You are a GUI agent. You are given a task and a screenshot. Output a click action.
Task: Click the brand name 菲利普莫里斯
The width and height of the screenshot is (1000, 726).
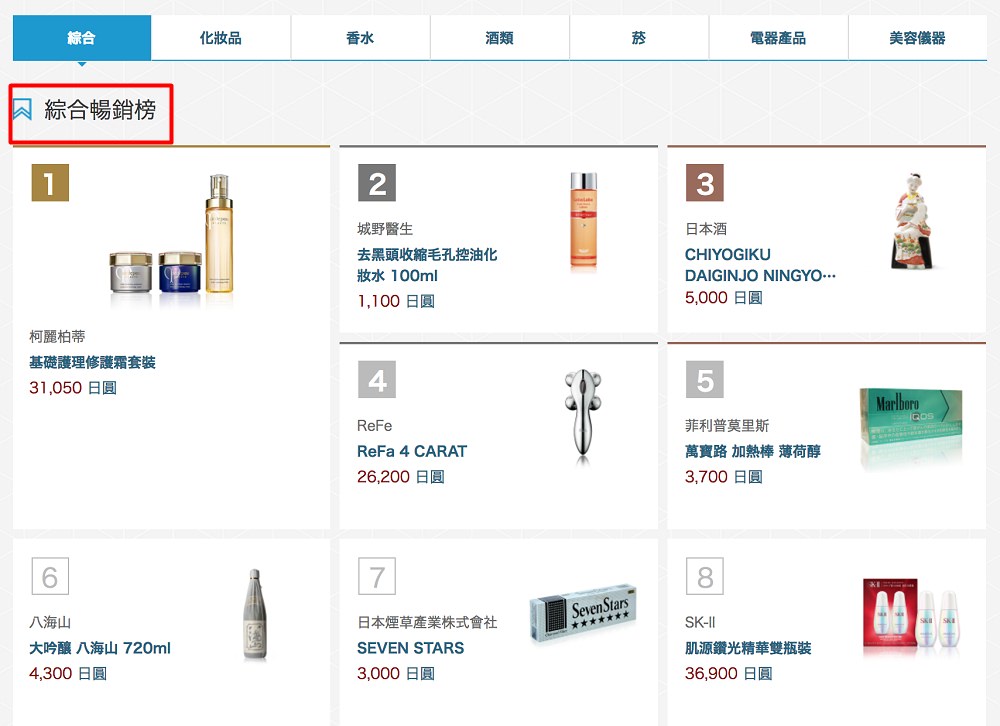click(x=727, y=426)
